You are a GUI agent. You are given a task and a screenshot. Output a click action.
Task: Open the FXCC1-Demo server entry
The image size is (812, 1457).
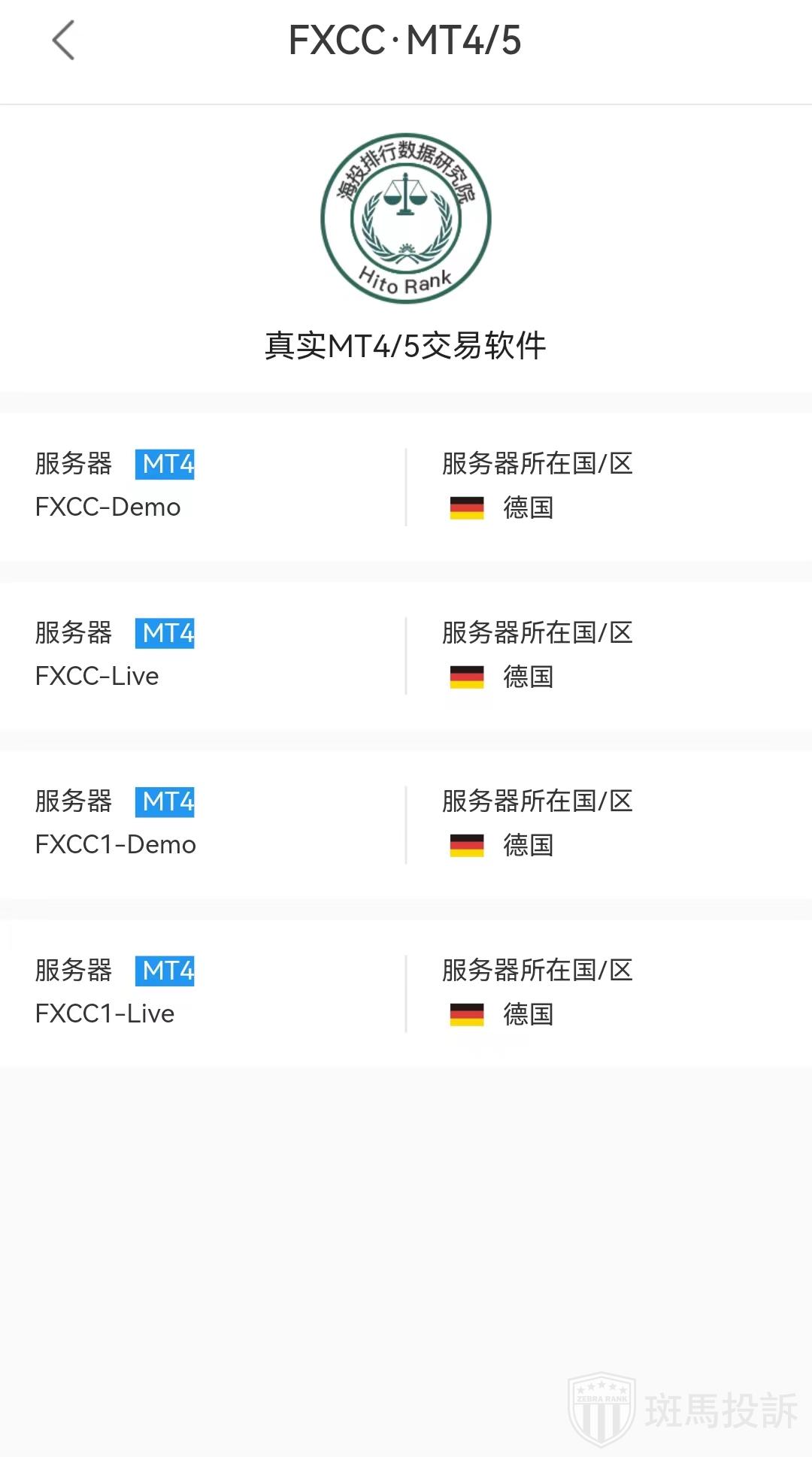(116, 845)
